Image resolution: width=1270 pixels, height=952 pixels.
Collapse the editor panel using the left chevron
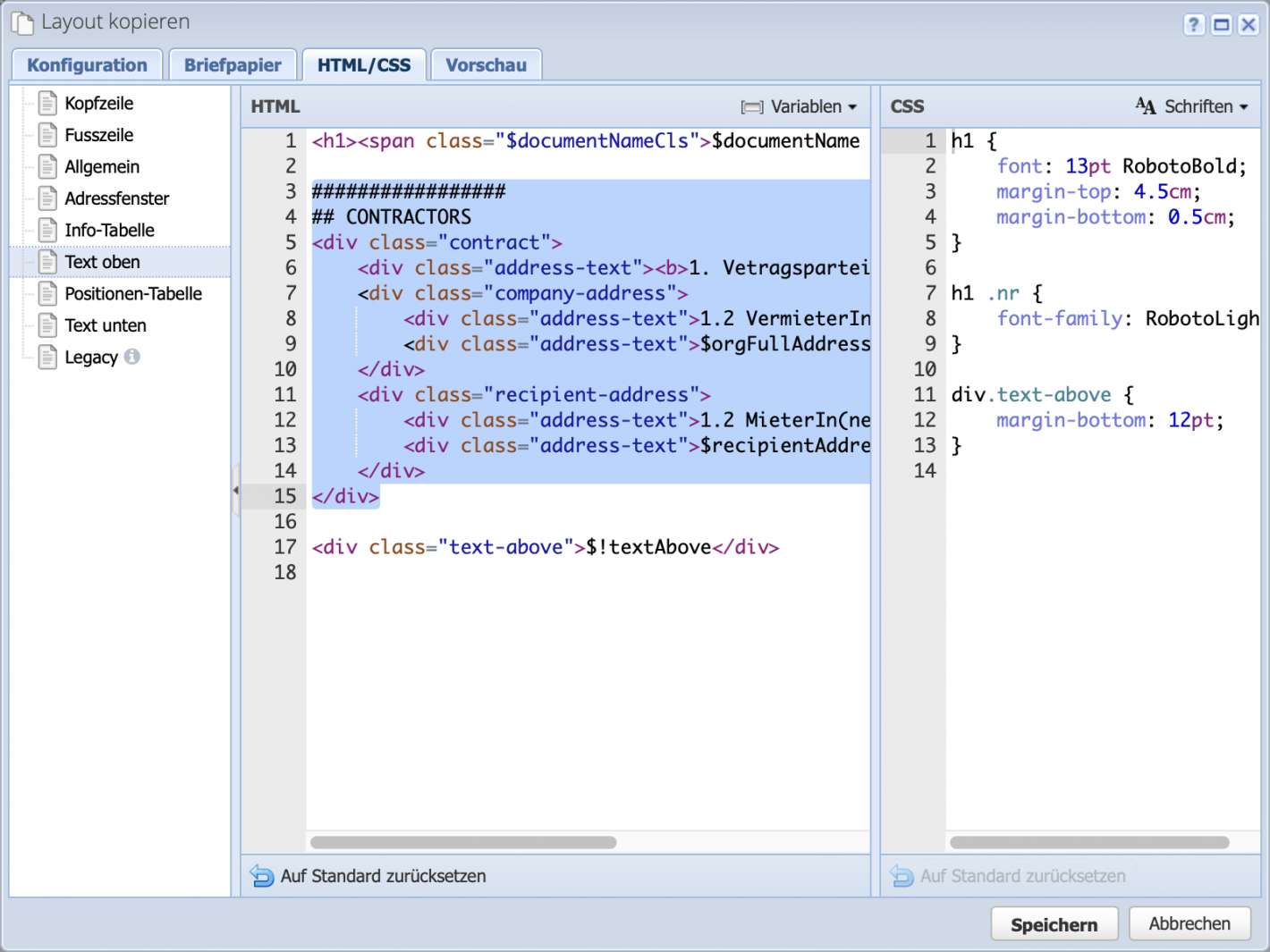coord(236,490)
